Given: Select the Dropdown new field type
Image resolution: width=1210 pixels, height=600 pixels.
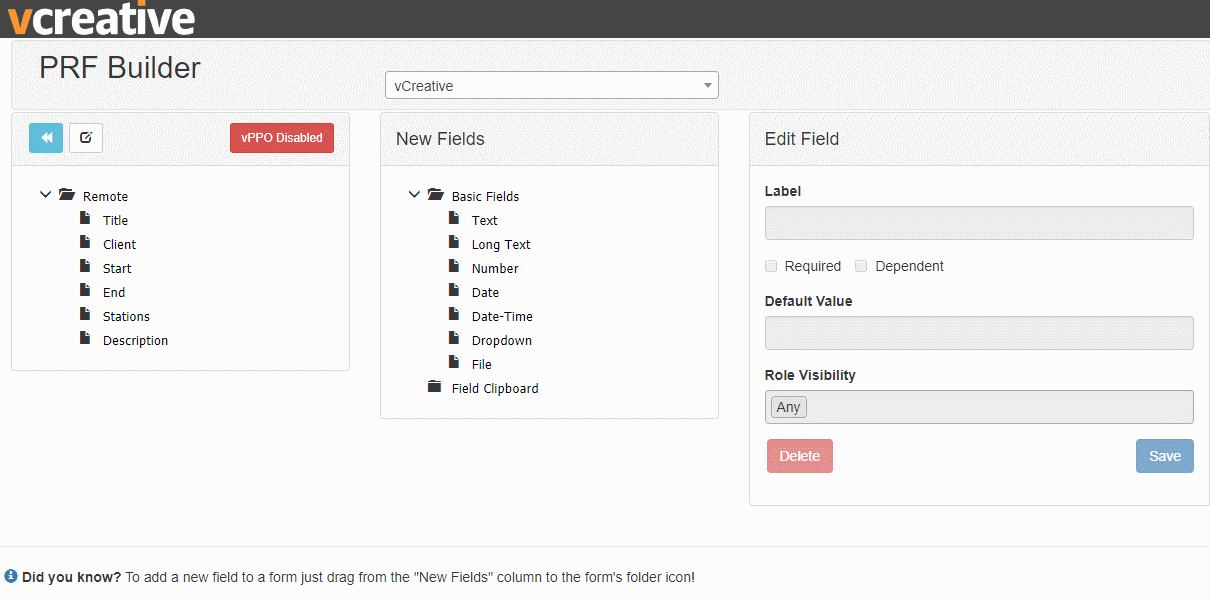Looking at the screenshot, I should tap(502, 341).
